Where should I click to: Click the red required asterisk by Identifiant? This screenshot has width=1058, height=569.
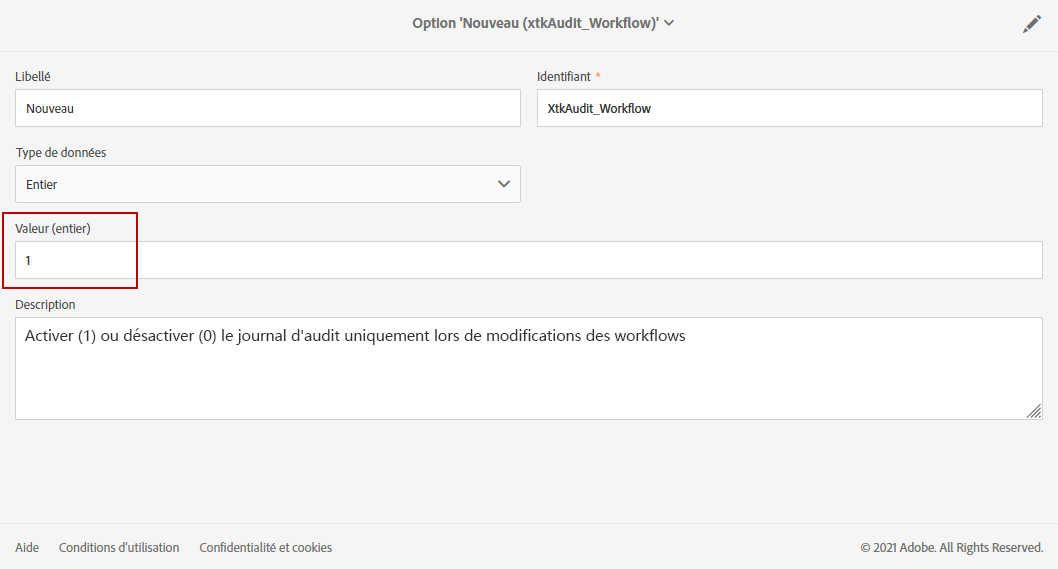point(598,76)
